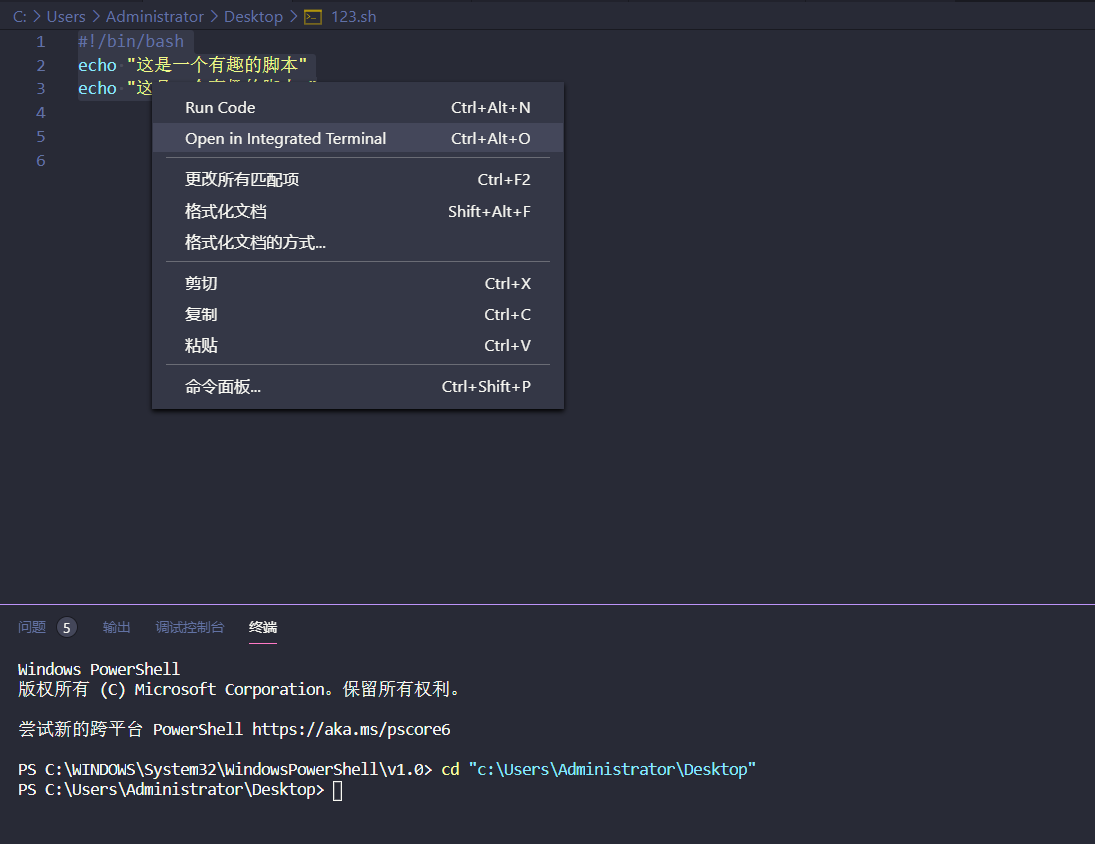Image resolution: width=1095 pixels, height=844 pixels.
Task: Select 复制 to copy the selection
Action: pyautogui.click(x=199, y=314)
